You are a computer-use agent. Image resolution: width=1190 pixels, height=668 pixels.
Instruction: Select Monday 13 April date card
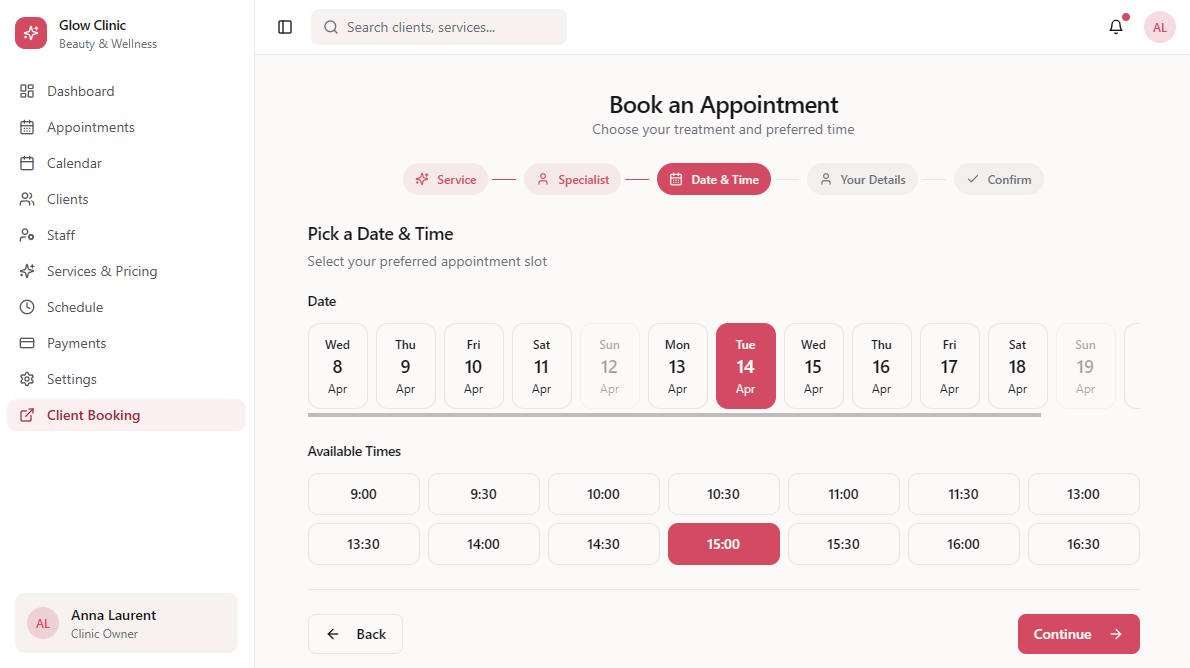tap(677, 366)
